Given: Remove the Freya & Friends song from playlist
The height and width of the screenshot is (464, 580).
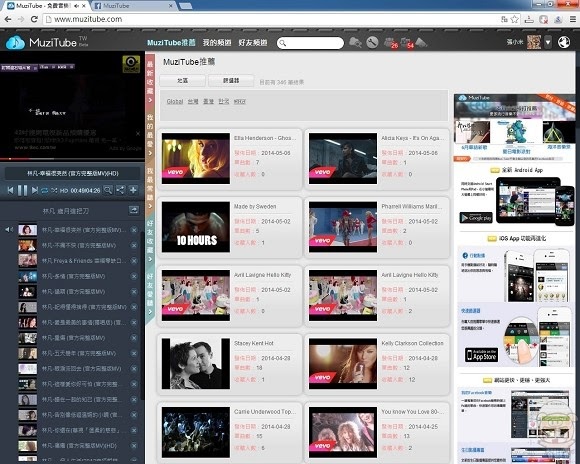Looking at the screenshot, I should click(134, 261).
